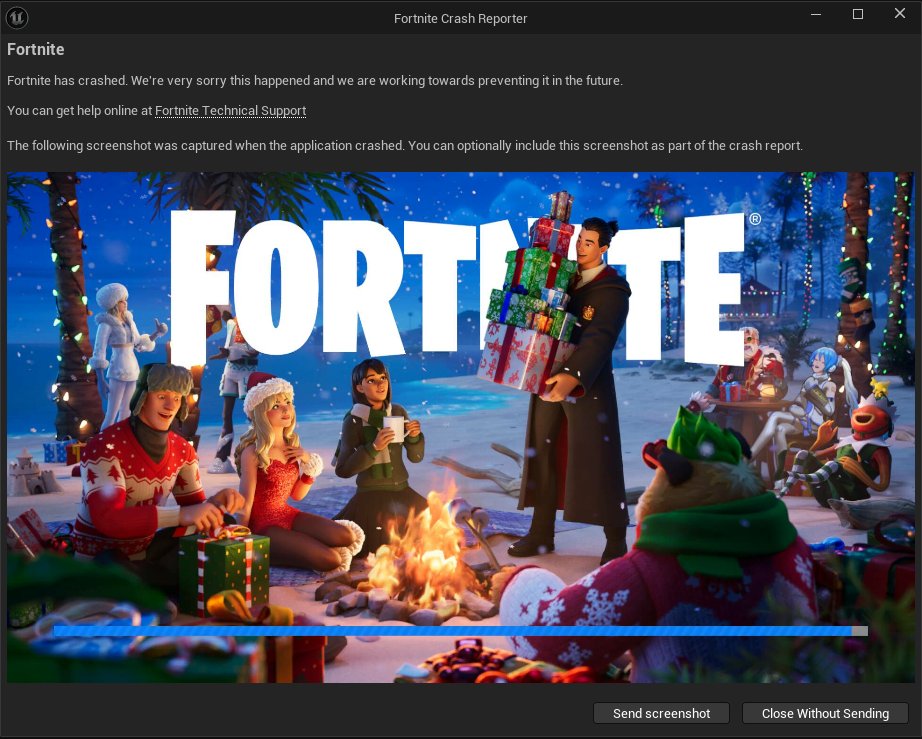
Task: Maximize the Crash Reporter window
Action: point(858,14)
